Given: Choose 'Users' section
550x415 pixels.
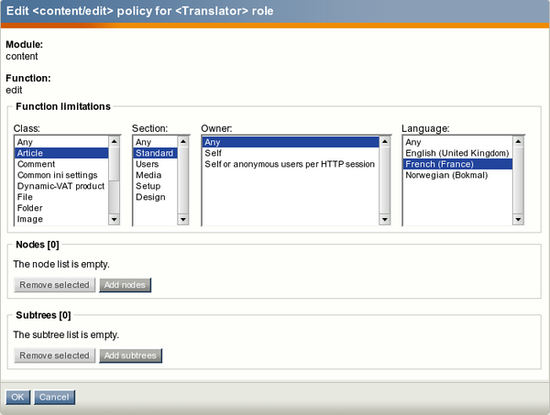Looking at the screenshot, I should [155, 164].
